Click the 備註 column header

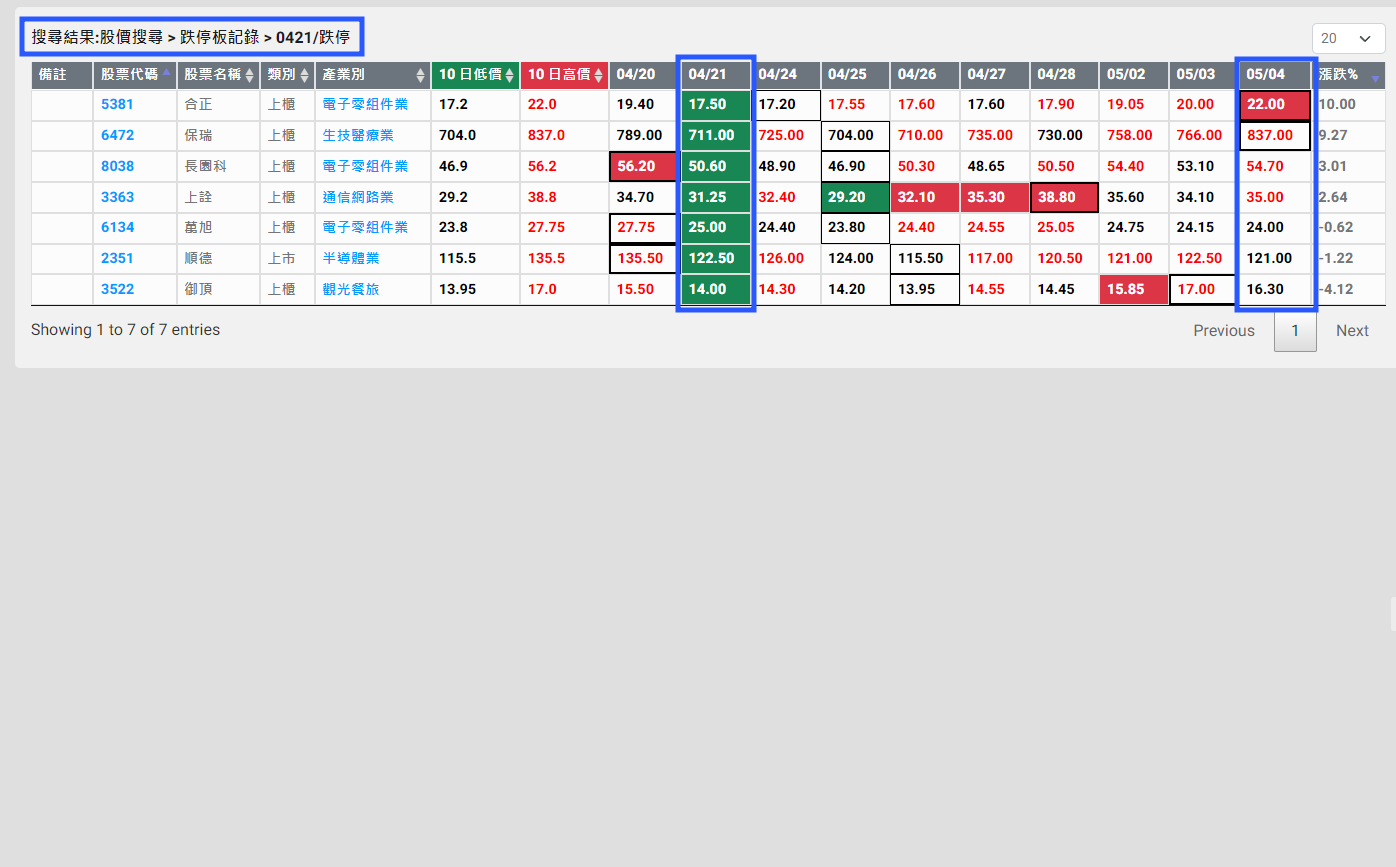(x=62, y=75)
